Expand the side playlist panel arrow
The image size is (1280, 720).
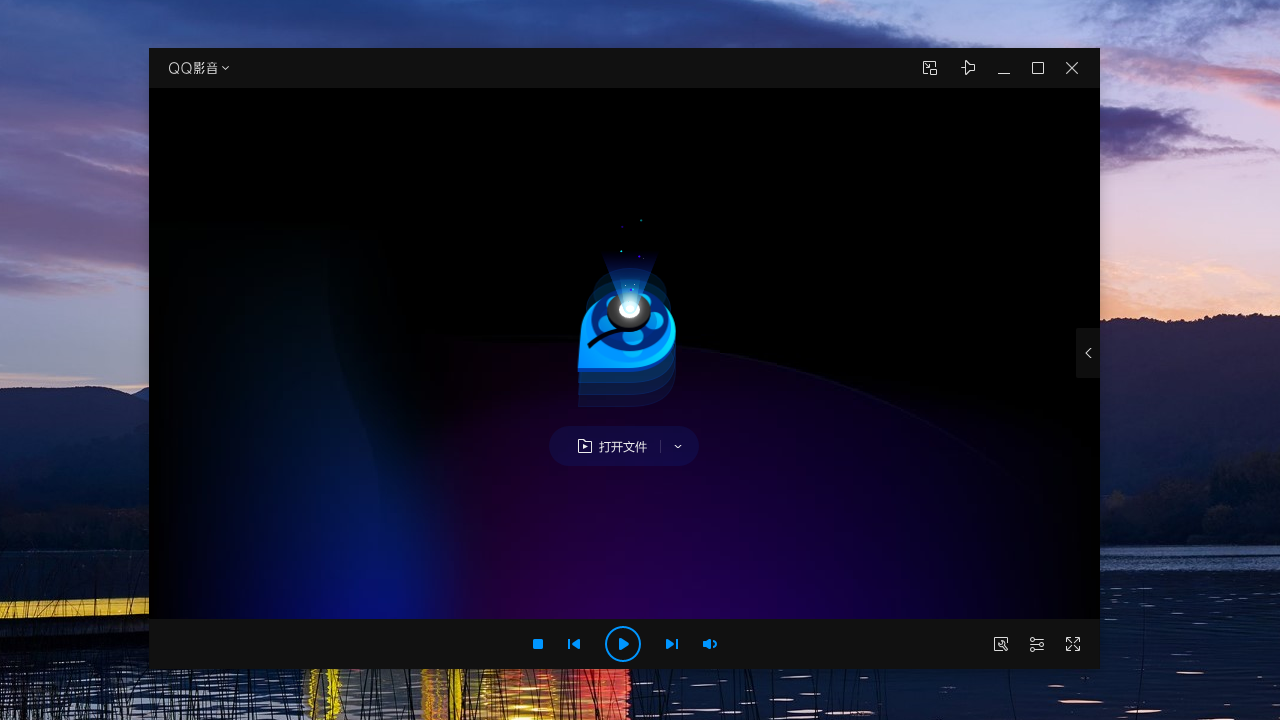[x=1088, y=353]
